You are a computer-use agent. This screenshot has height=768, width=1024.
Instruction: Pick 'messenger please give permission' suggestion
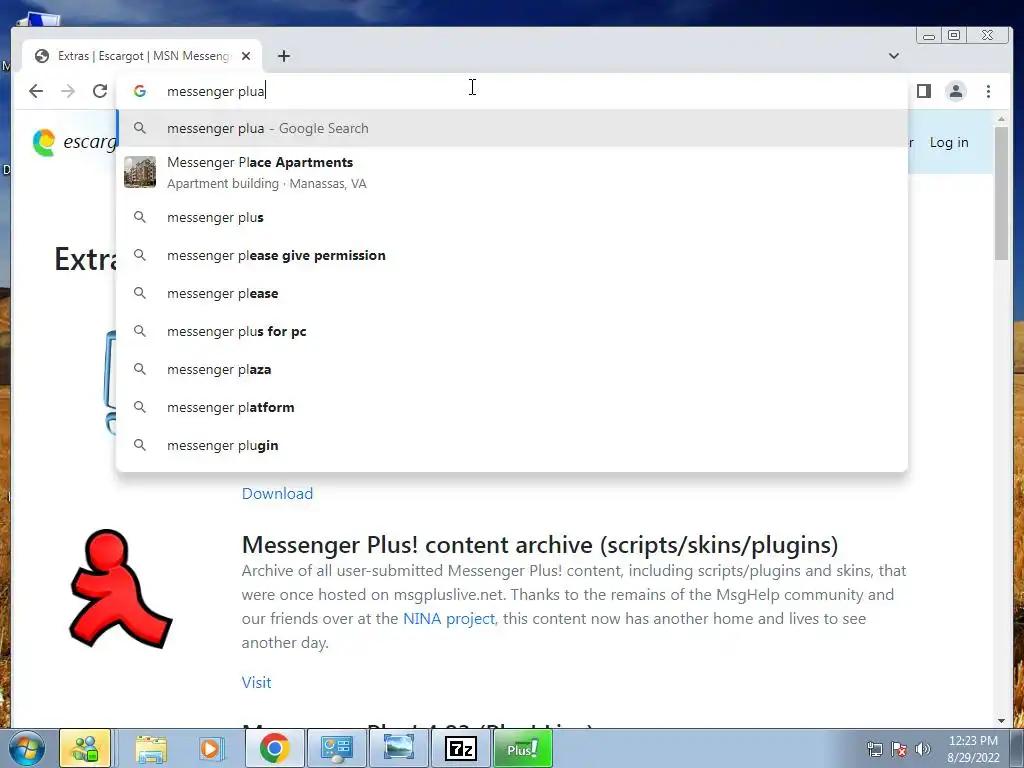point(512,255)
